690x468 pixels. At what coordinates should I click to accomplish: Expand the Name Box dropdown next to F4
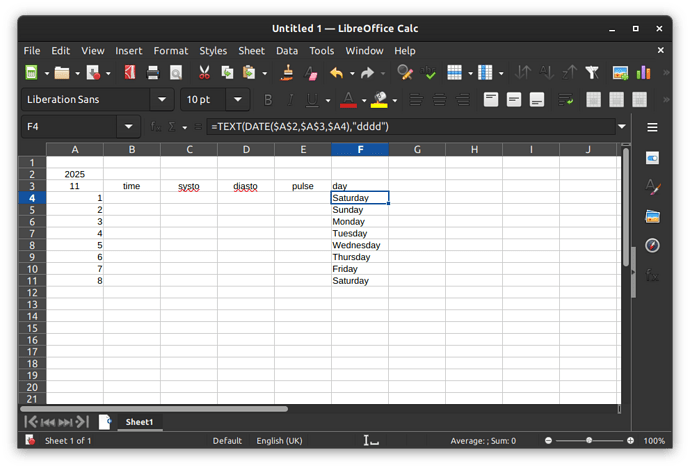(129, 127)
